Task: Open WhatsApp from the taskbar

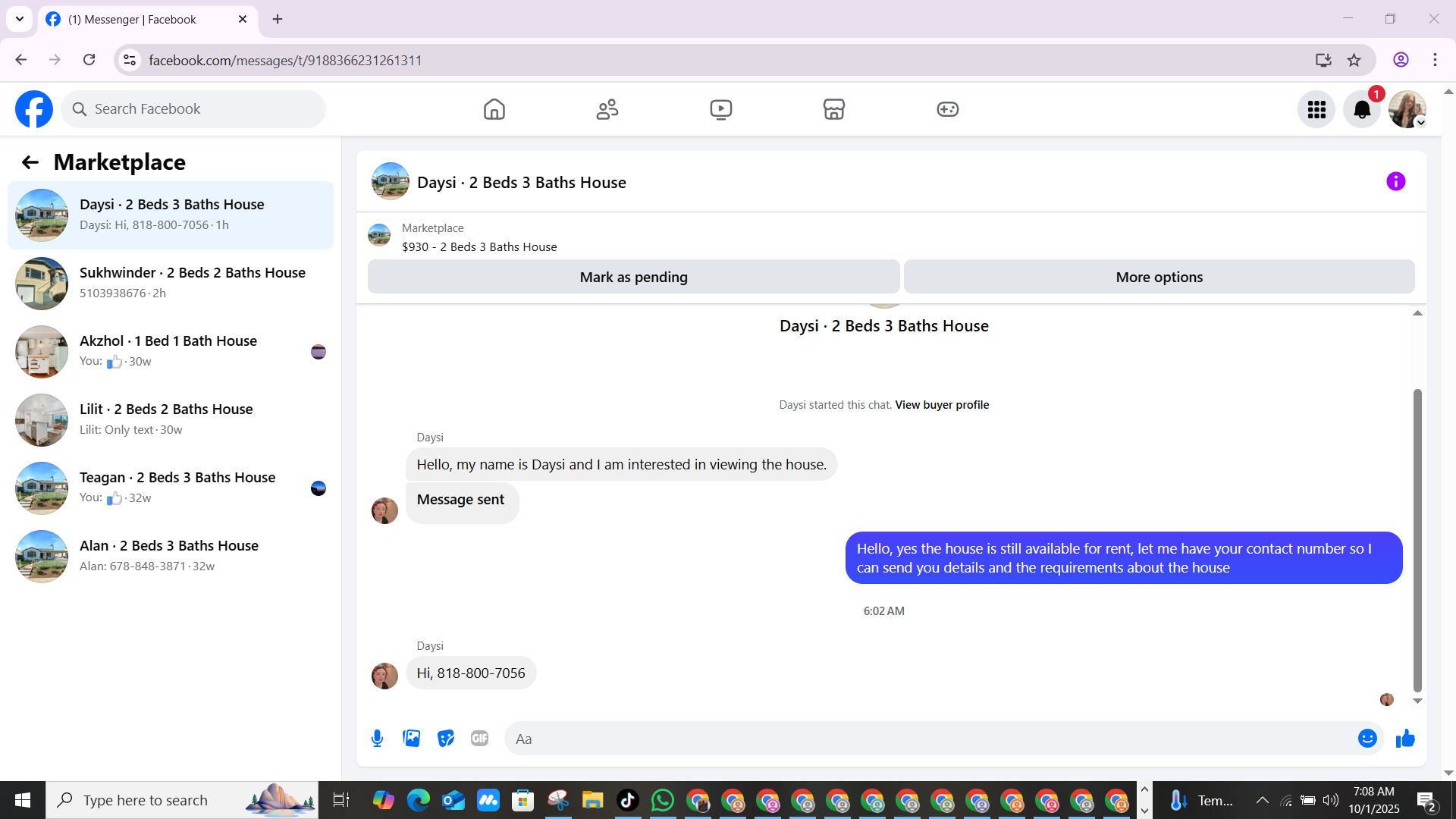Action: point(662,800)
